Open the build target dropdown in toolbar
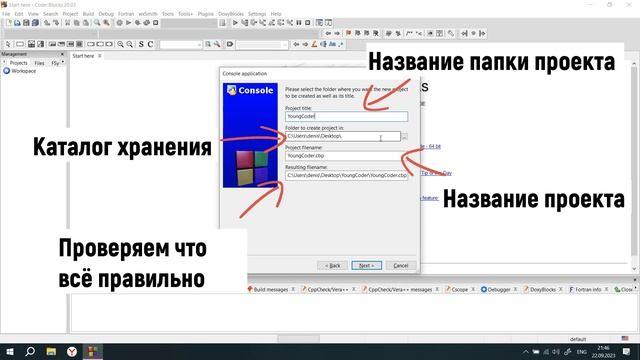640x360 pixels. click(x=189, y=23)
